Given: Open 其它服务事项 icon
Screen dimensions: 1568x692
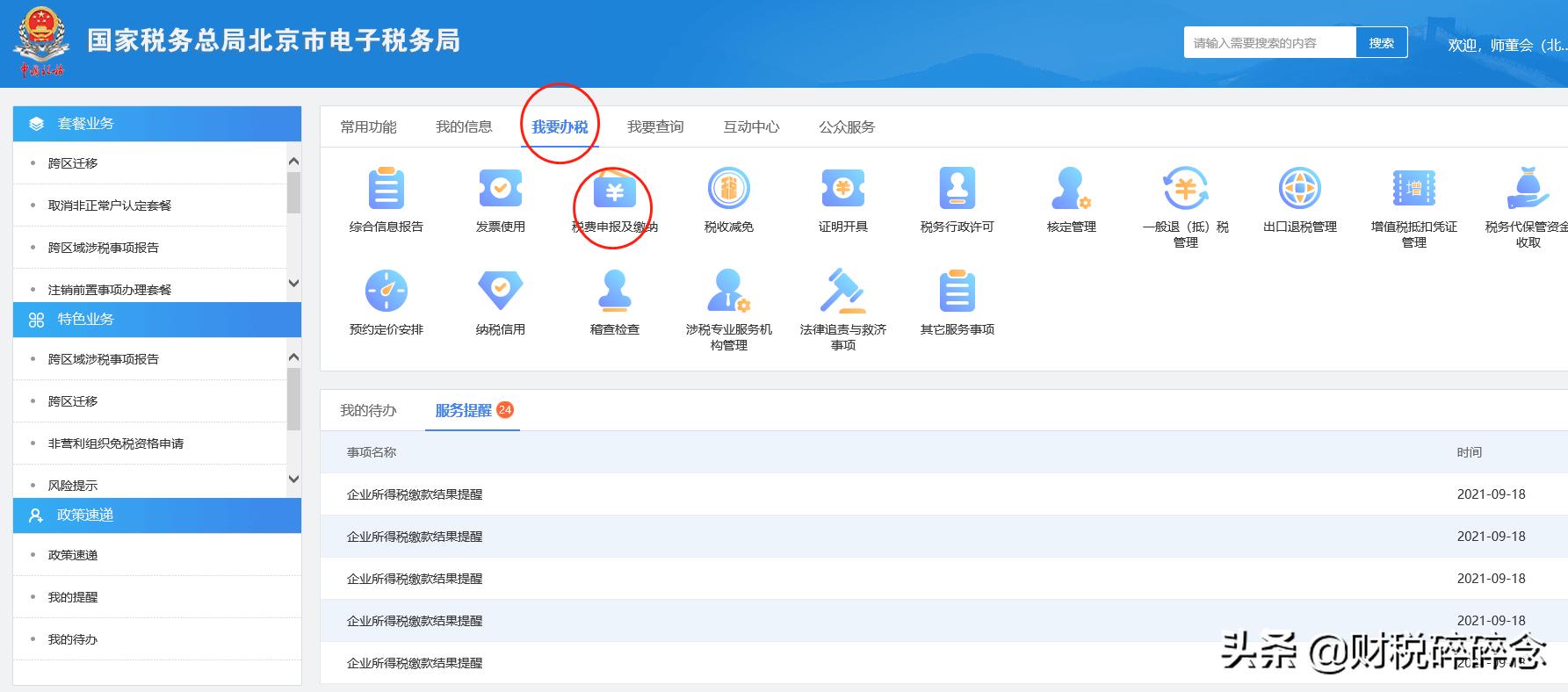Looking at the screenshot, I should pos(957,291).
